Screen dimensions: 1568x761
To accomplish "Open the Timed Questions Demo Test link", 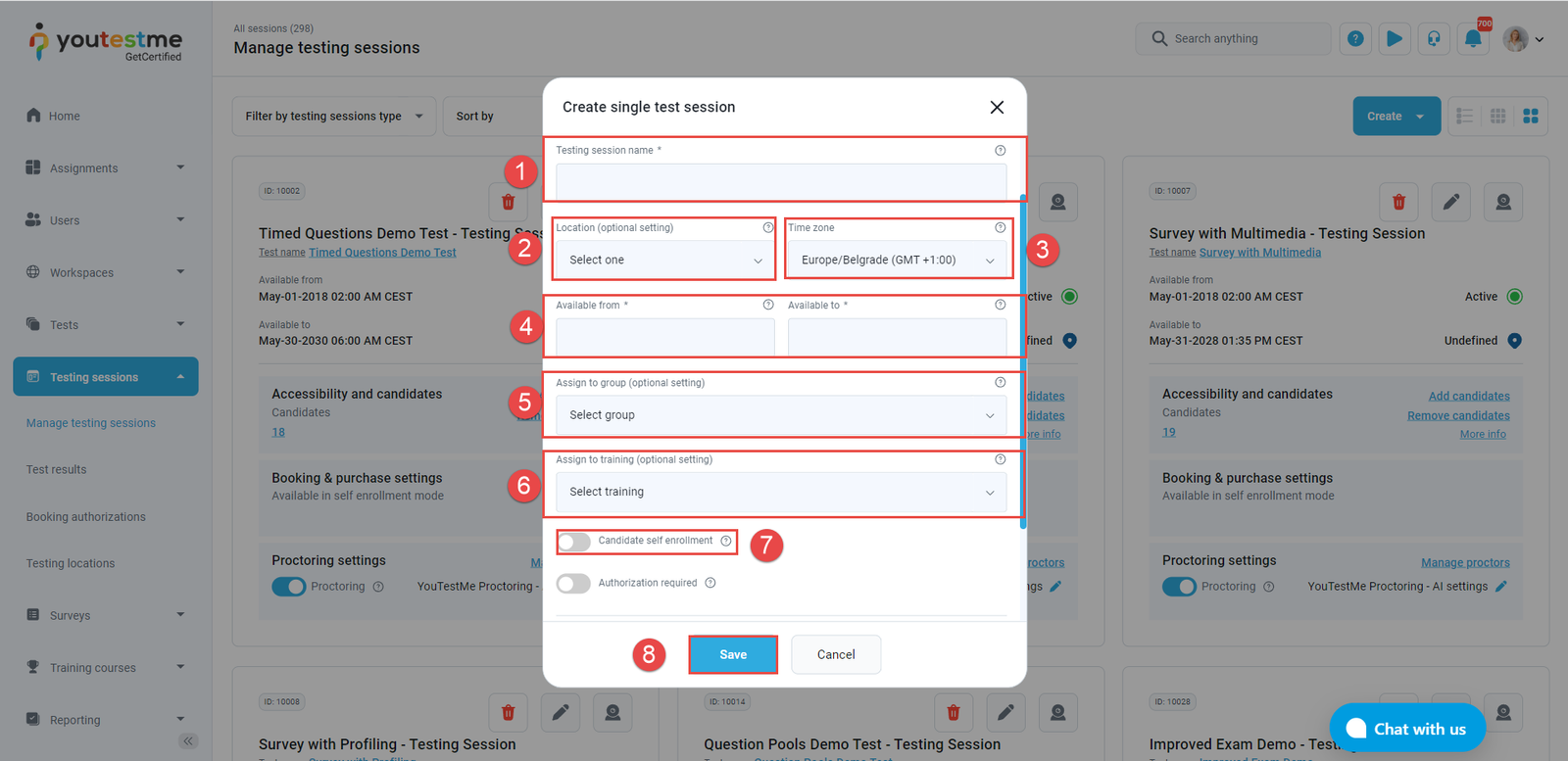I will pos(383,253).
